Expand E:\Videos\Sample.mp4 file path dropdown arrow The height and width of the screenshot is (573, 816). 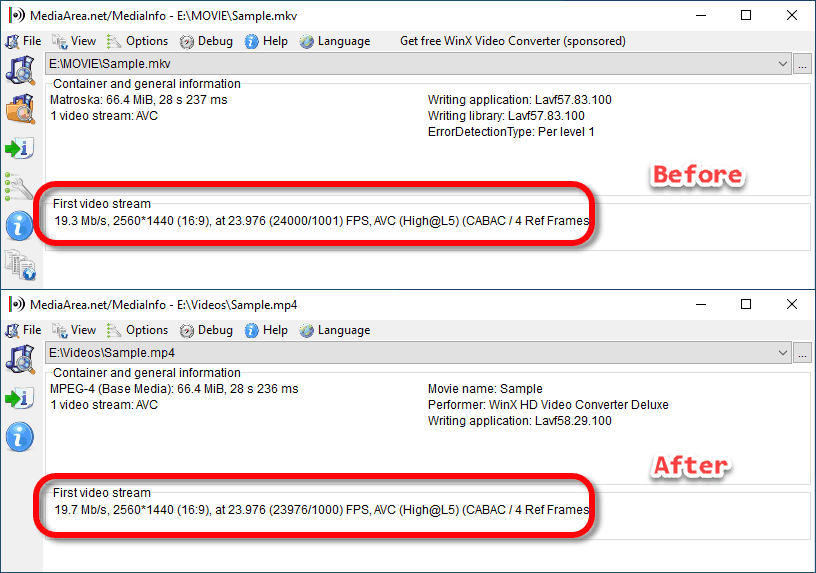pos(782,353)
